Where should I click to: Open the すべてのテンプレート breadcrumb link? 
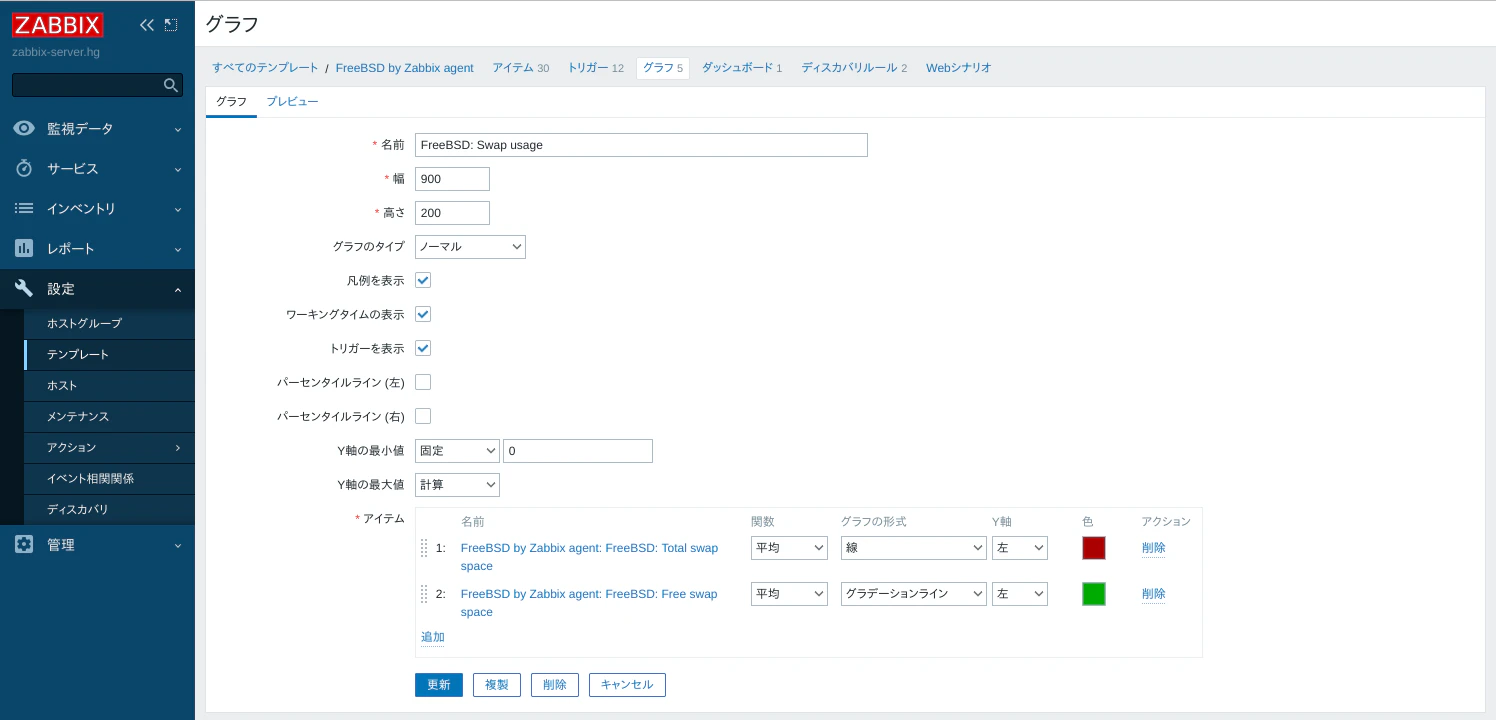[x=265, y=68]
